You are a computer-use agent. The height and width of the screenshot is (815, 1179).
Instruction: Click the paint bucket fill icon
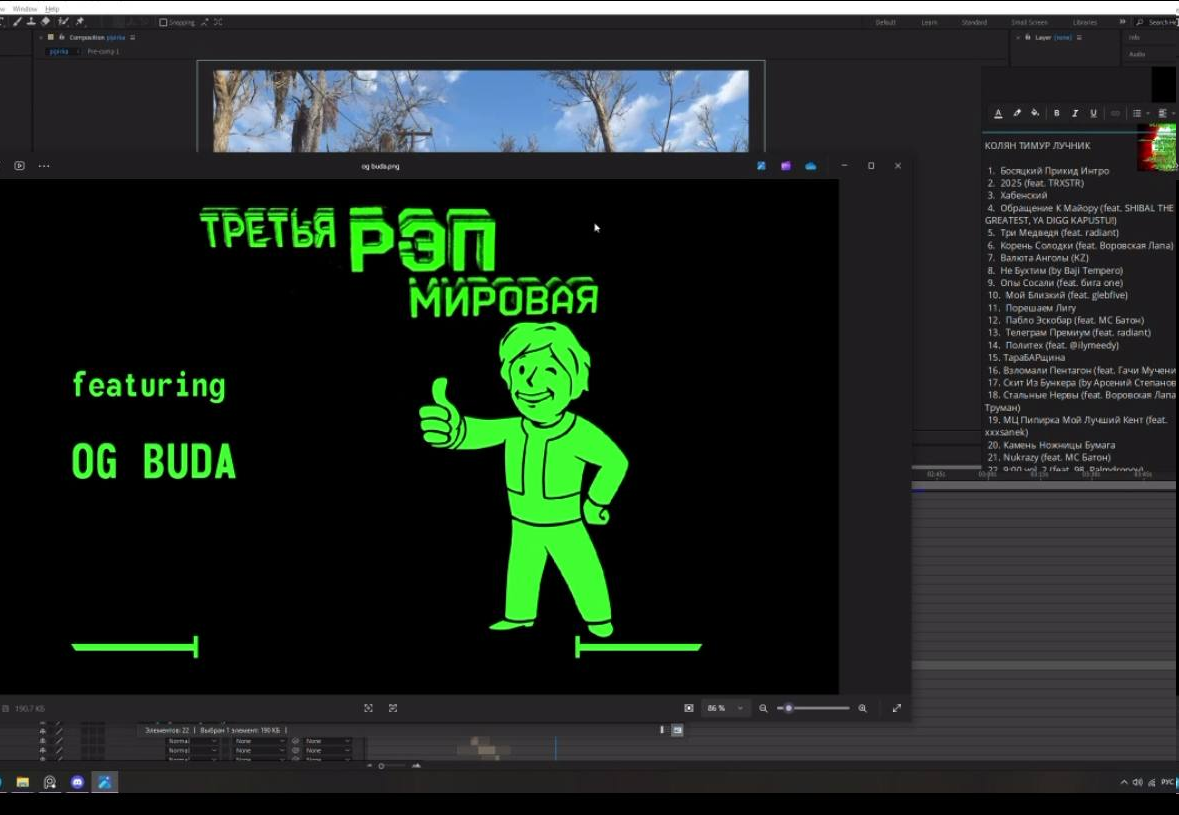1035,114
